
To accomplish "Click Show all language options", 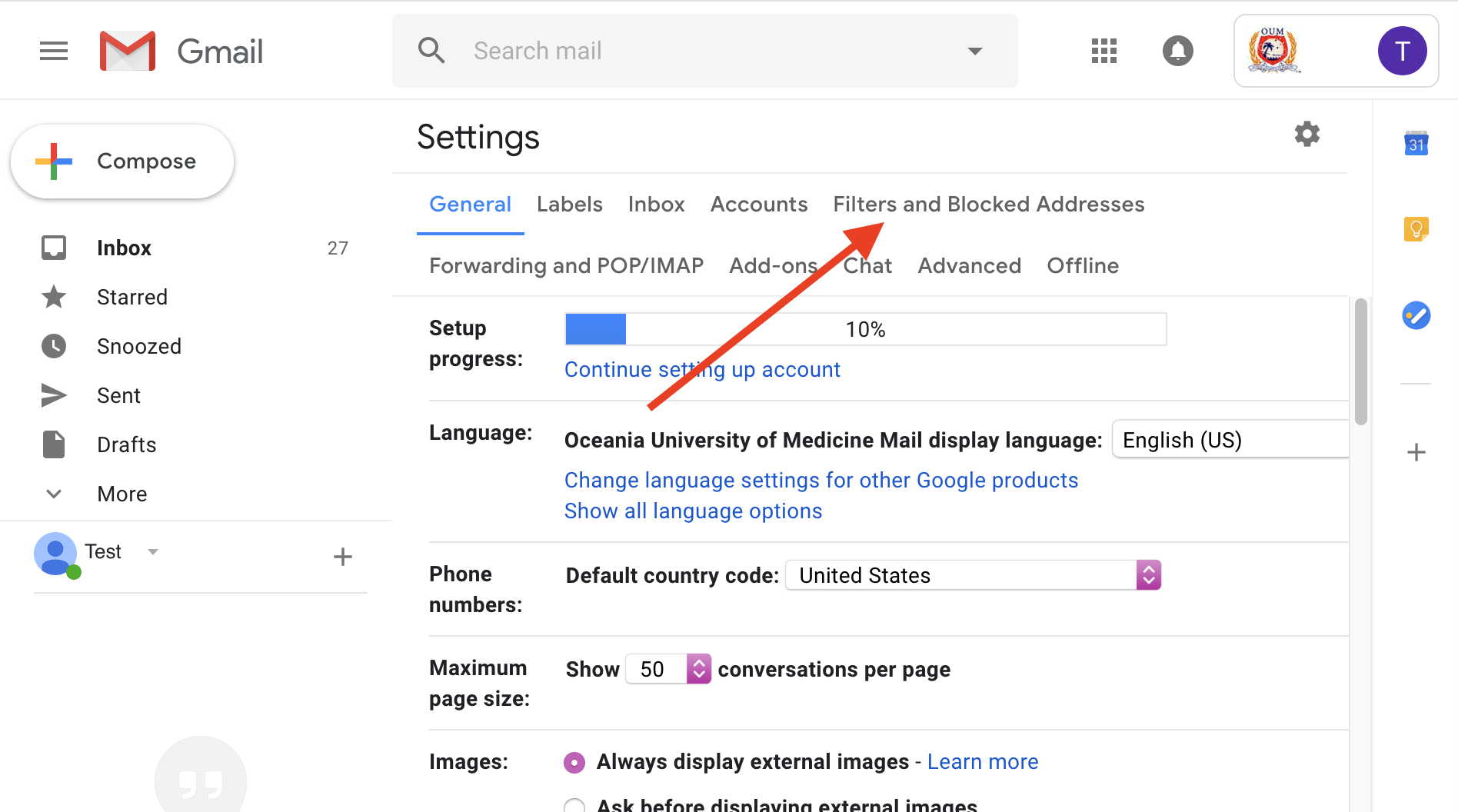I will point(693,511).
